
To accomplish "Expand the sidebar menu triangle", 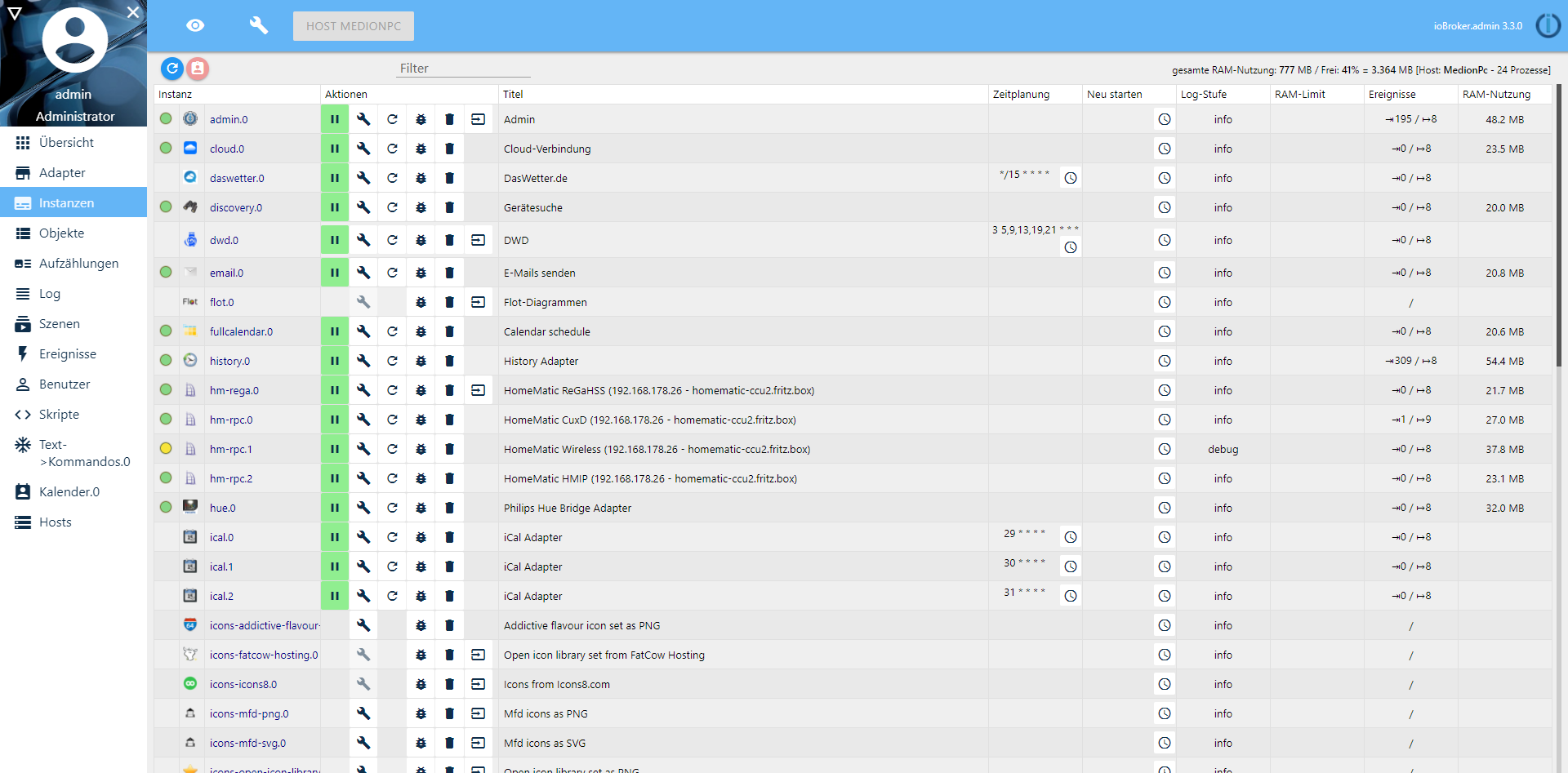I will coord(14,13).
